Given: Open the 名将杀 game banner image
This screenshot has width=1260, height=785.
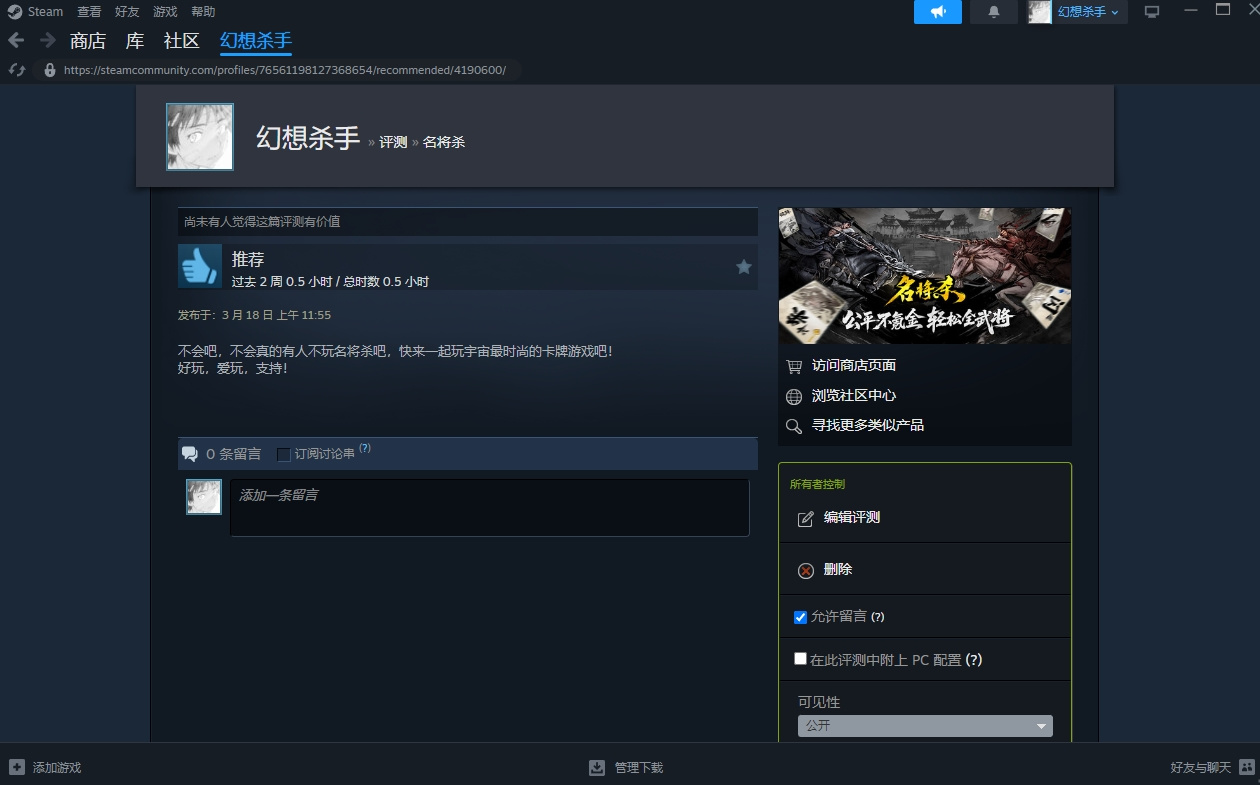Looking at the screenshot, I should tap(925, 276).
